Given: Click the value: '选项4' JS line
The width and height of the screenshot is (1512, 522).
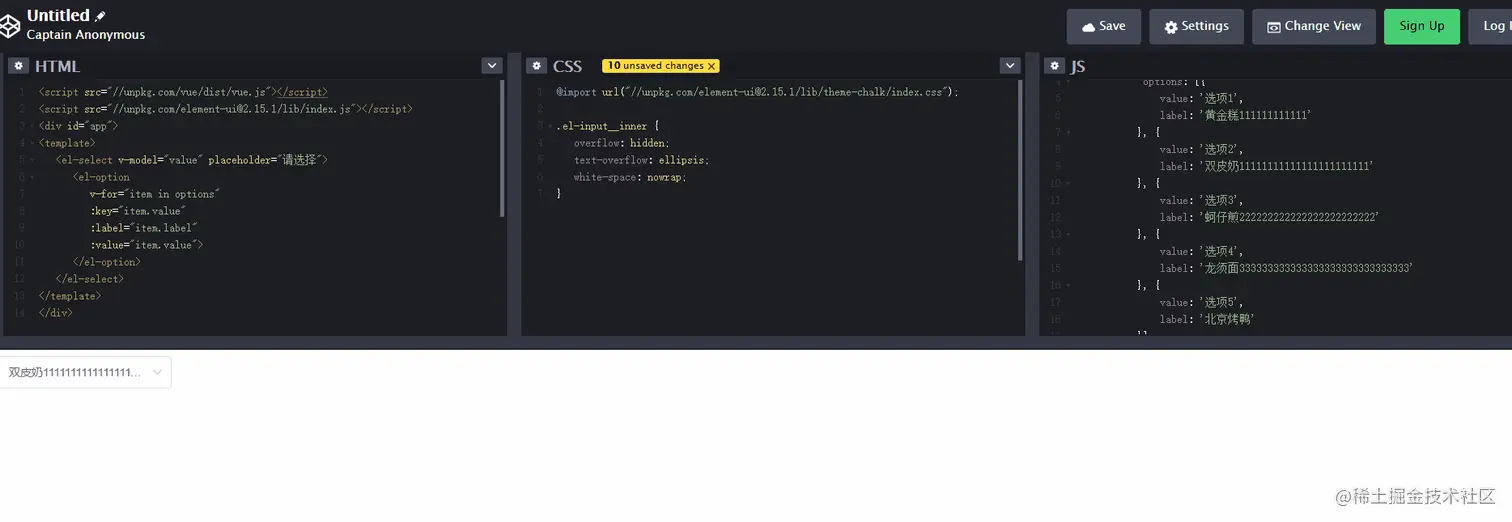Looking at the screenshot, I should pyautogui.click(x=1202, y=251).
